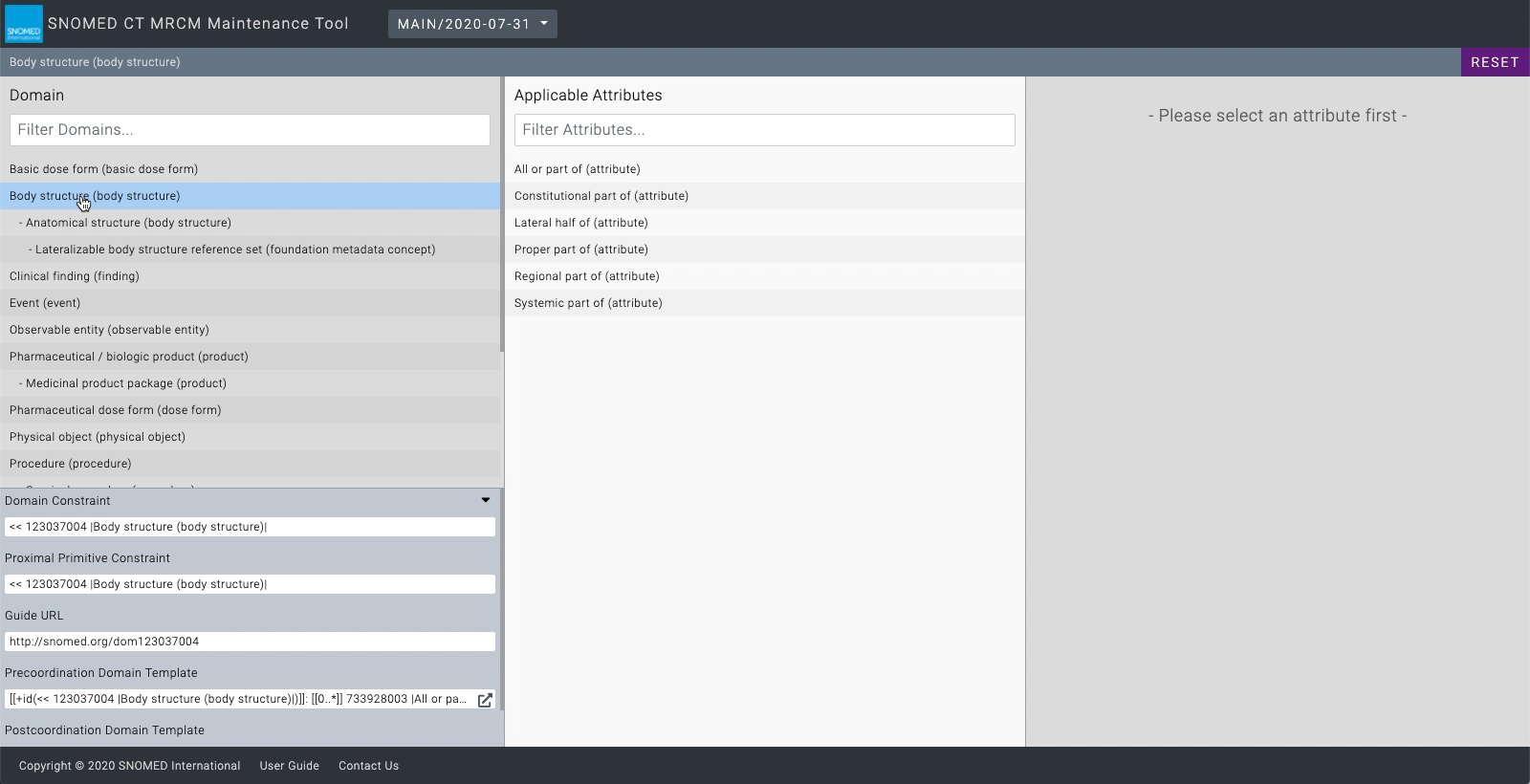Click the domain list scrollbar
Image resolution: width=1530 pixels, height=784 pixels.
tap(502, 215)
